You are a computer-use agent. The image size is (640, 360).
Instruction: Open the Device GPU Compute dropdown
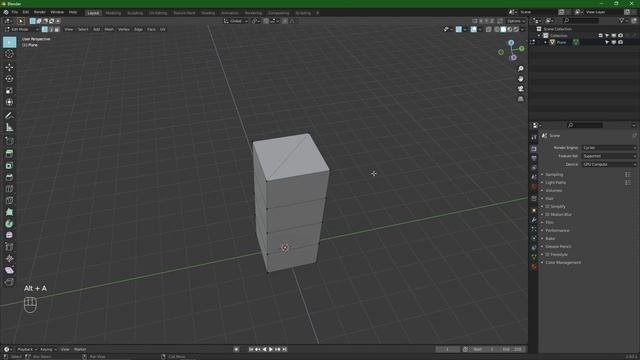609,164
